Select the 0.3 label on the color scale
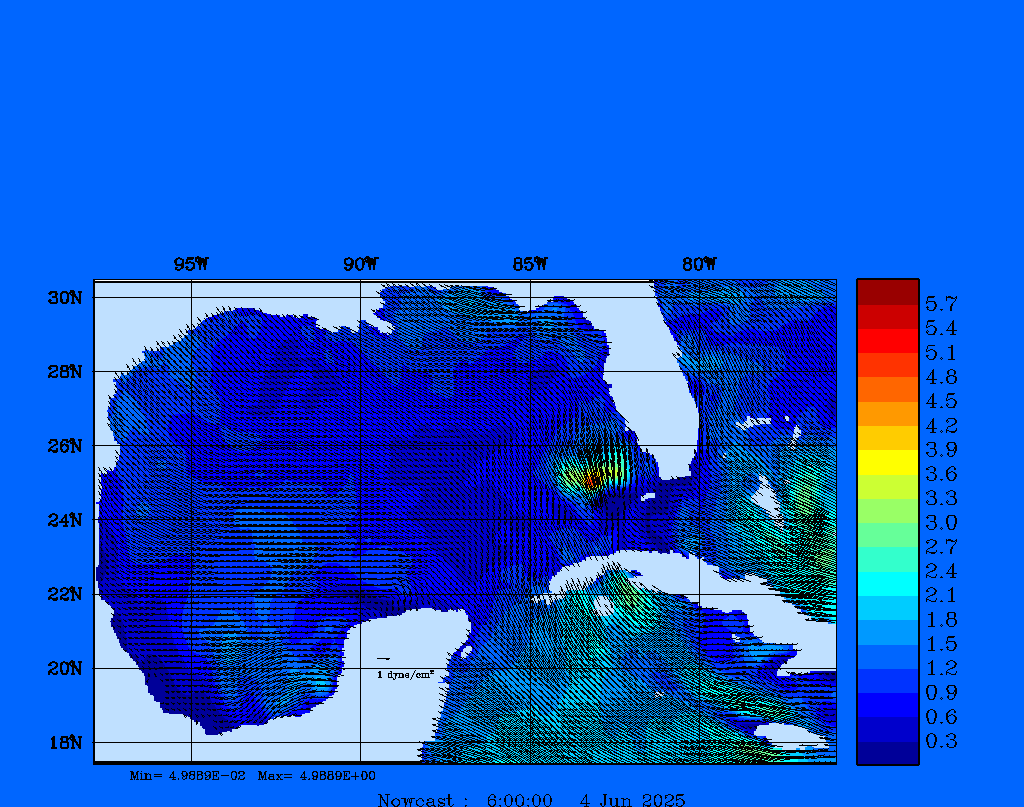This screenshot has height=807, width=1024. pyautogui.click(x=940, y=741)
